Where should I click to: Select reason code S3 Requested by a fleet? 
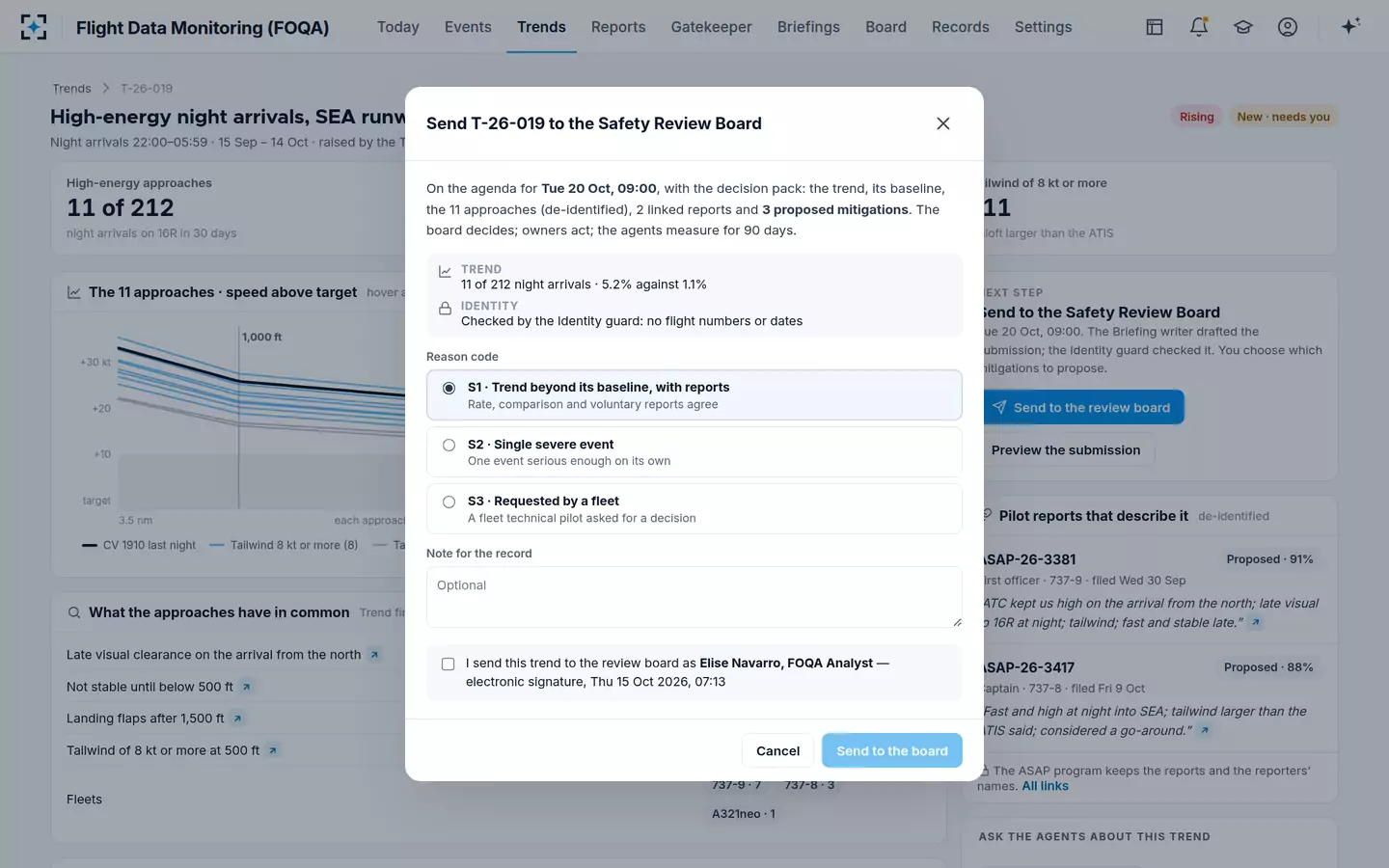coord(694,508)
